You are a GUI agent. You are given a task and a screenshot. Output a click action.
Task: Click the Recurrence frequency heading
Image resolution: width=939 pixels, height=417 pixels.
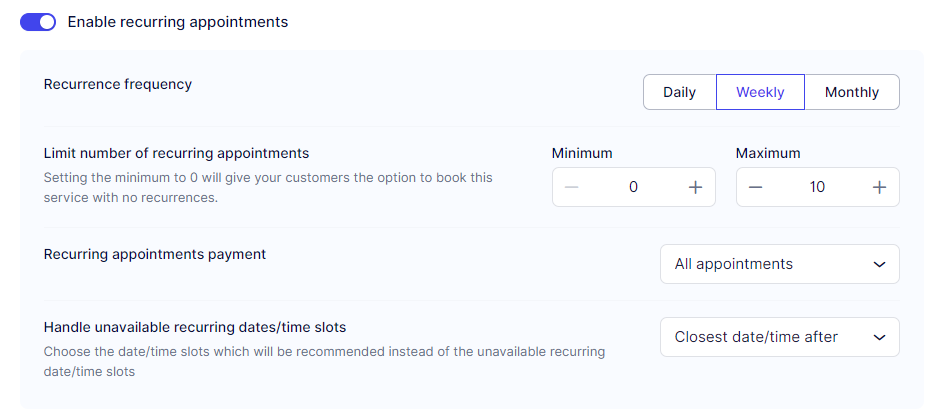(118, 84)
